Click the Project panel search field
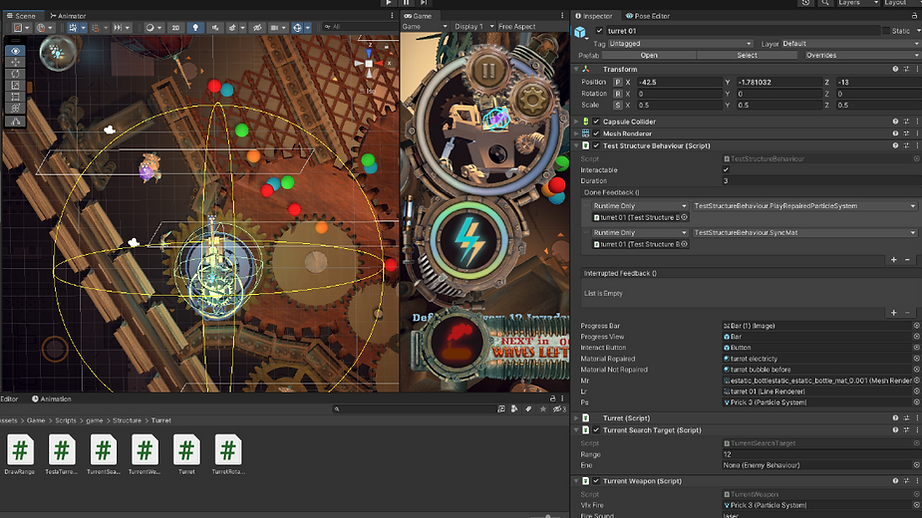The width and height of the screenshot is (922, 518). tap(413, 409)
